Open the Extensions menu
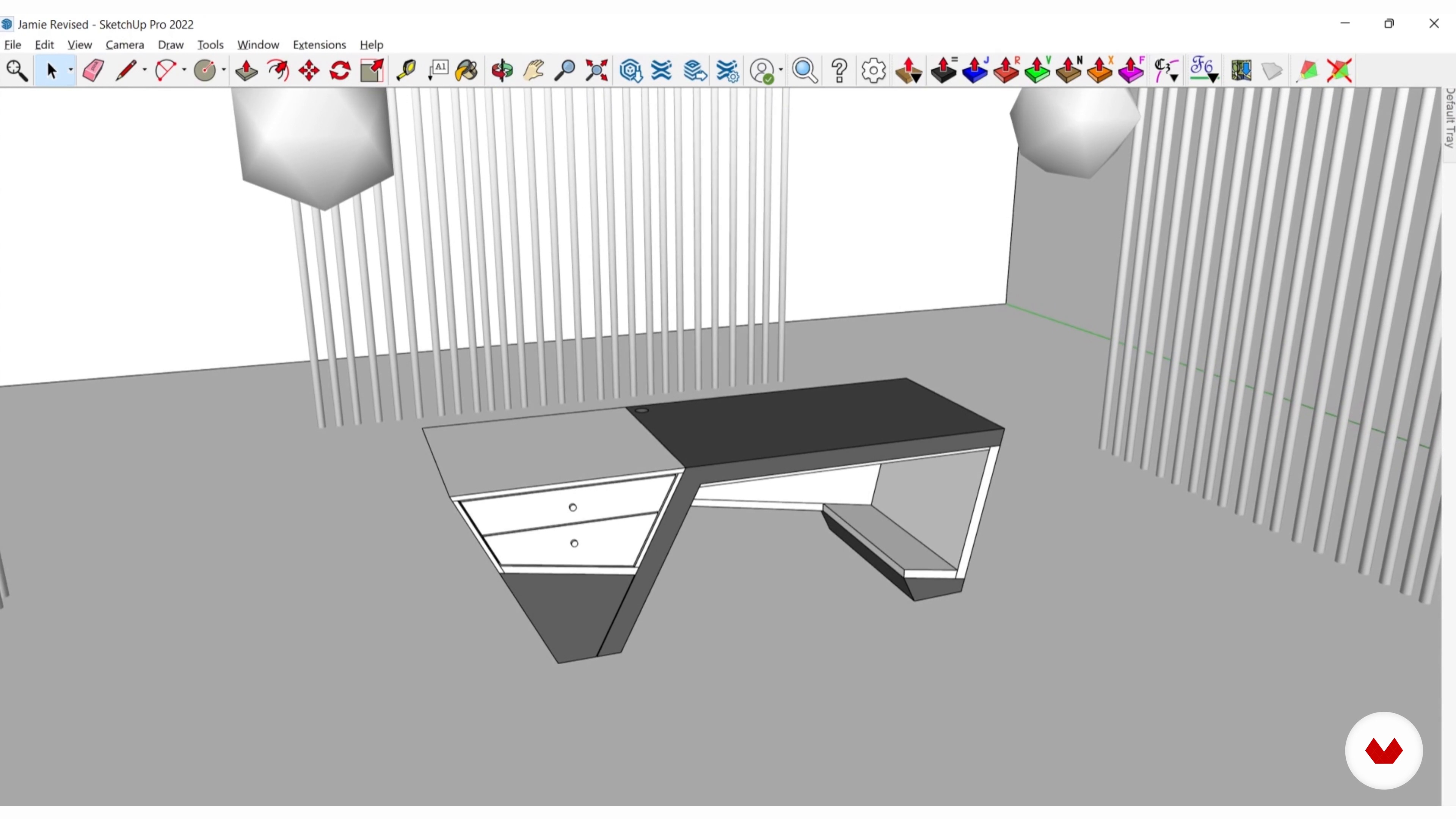The width and height of the screenshot is (1456, 819). click(x=319, y=45)
